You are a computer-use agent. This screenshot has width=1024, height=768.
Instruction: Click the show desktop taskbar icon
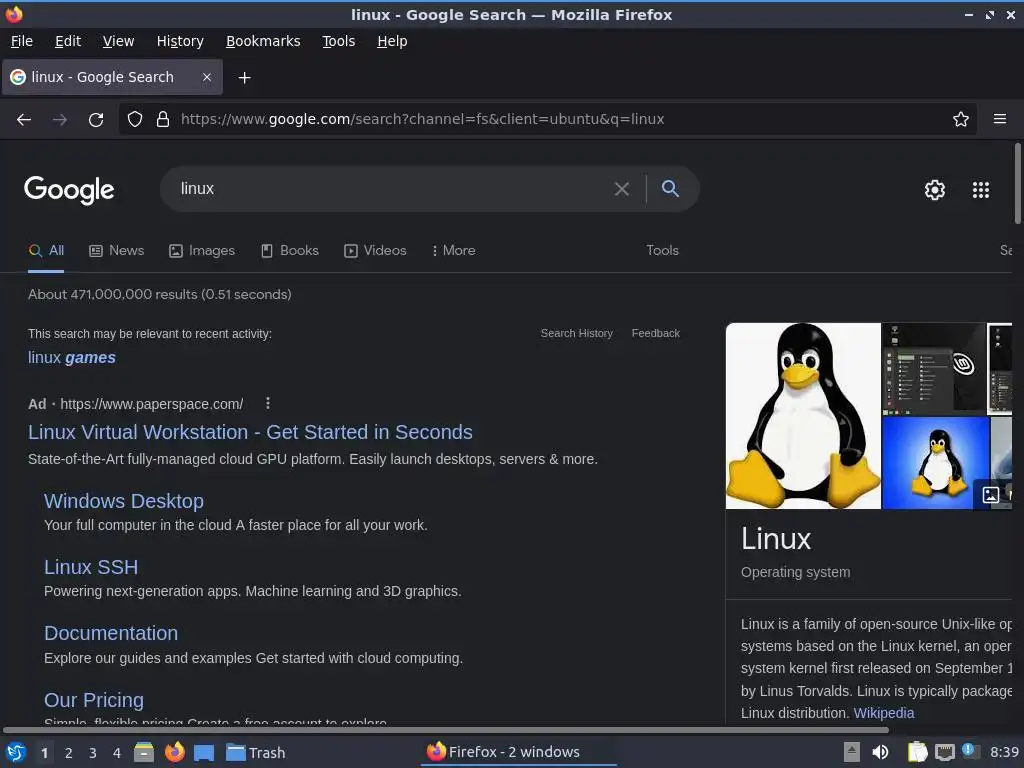(204, 753)
